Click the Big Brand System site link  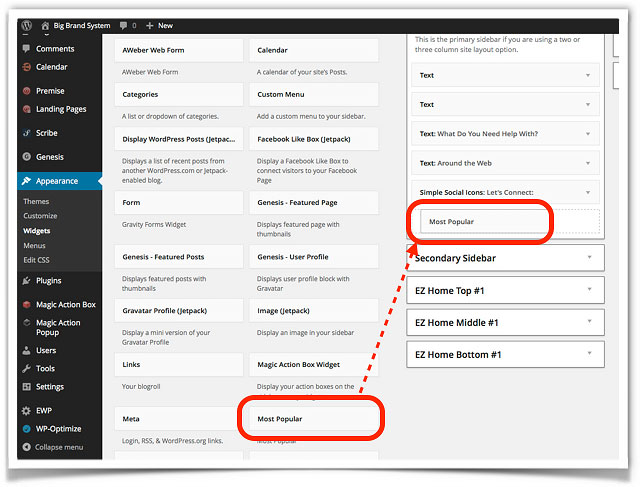(x=82, y=25)
